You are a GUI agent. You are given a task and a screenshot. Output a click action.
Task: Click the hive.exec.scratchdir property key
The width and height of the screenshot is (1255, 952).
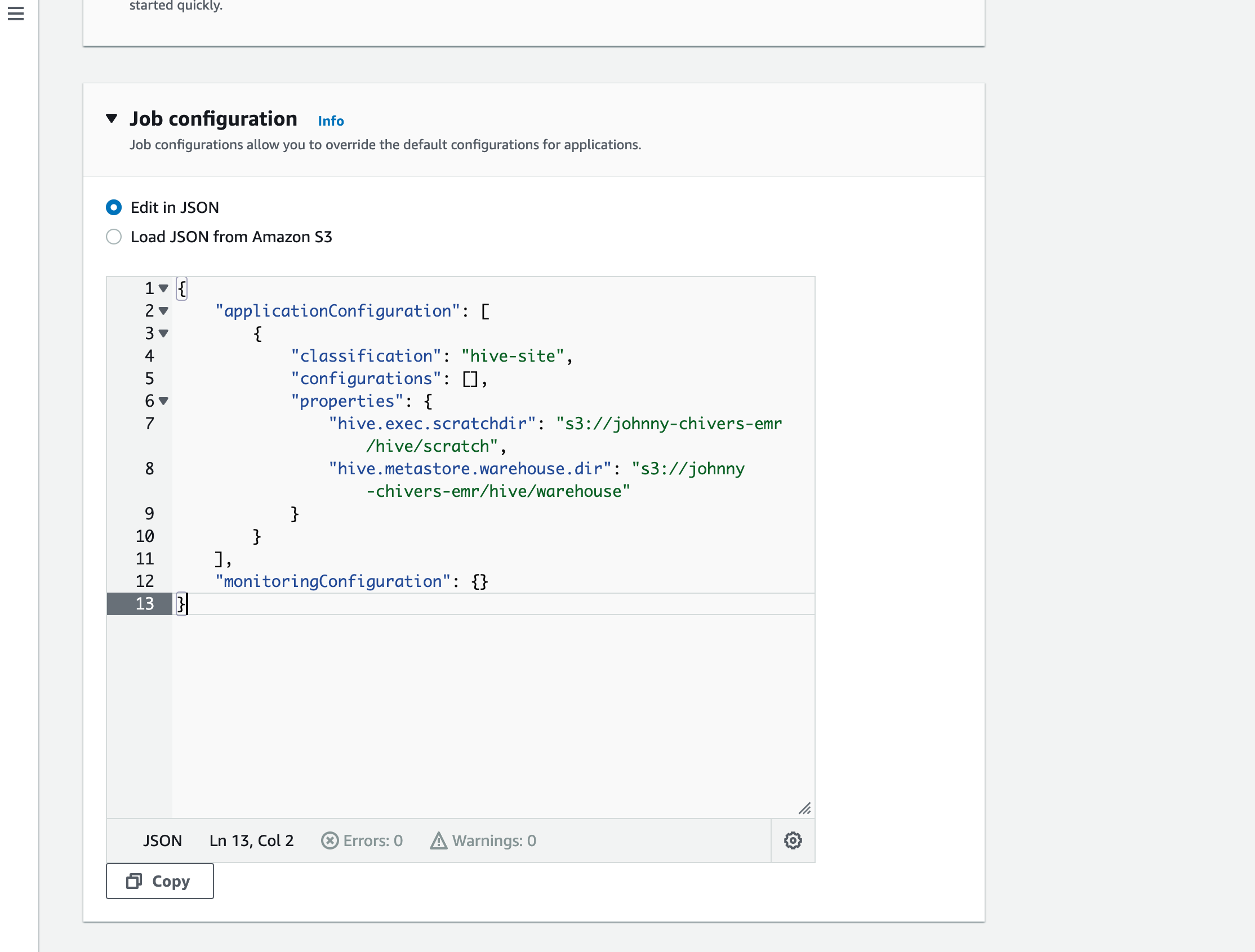pyautogui.click(x=433, y=423)
